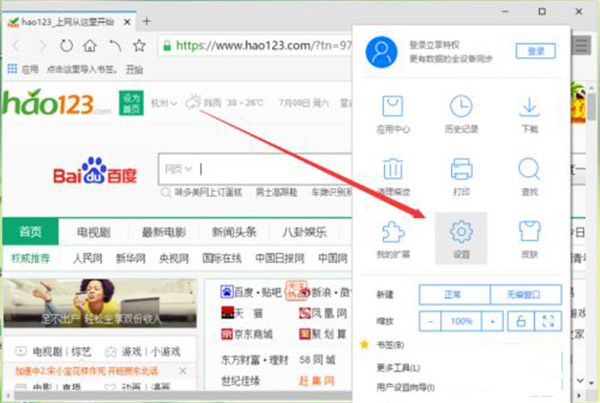Open the 新华网 link
The height and width of the screenshot is (403, 600).
tap(131, 258)
